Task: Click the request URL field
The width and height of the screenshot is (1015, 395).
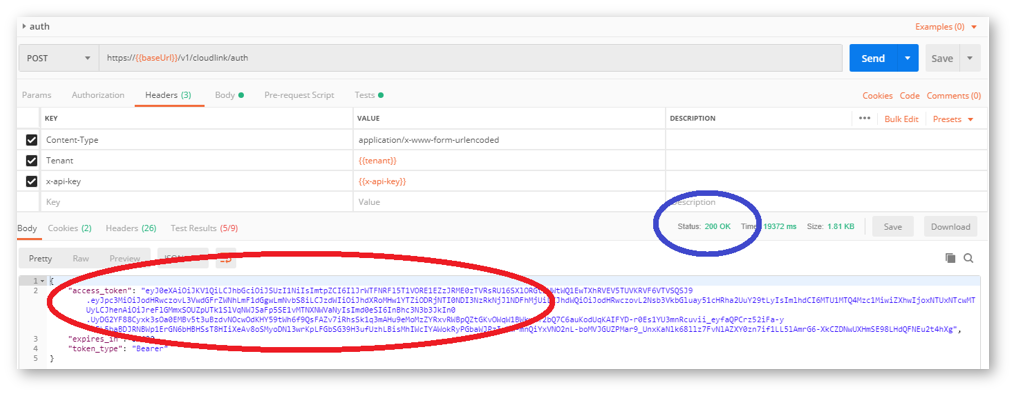Action: coord(471,58)
